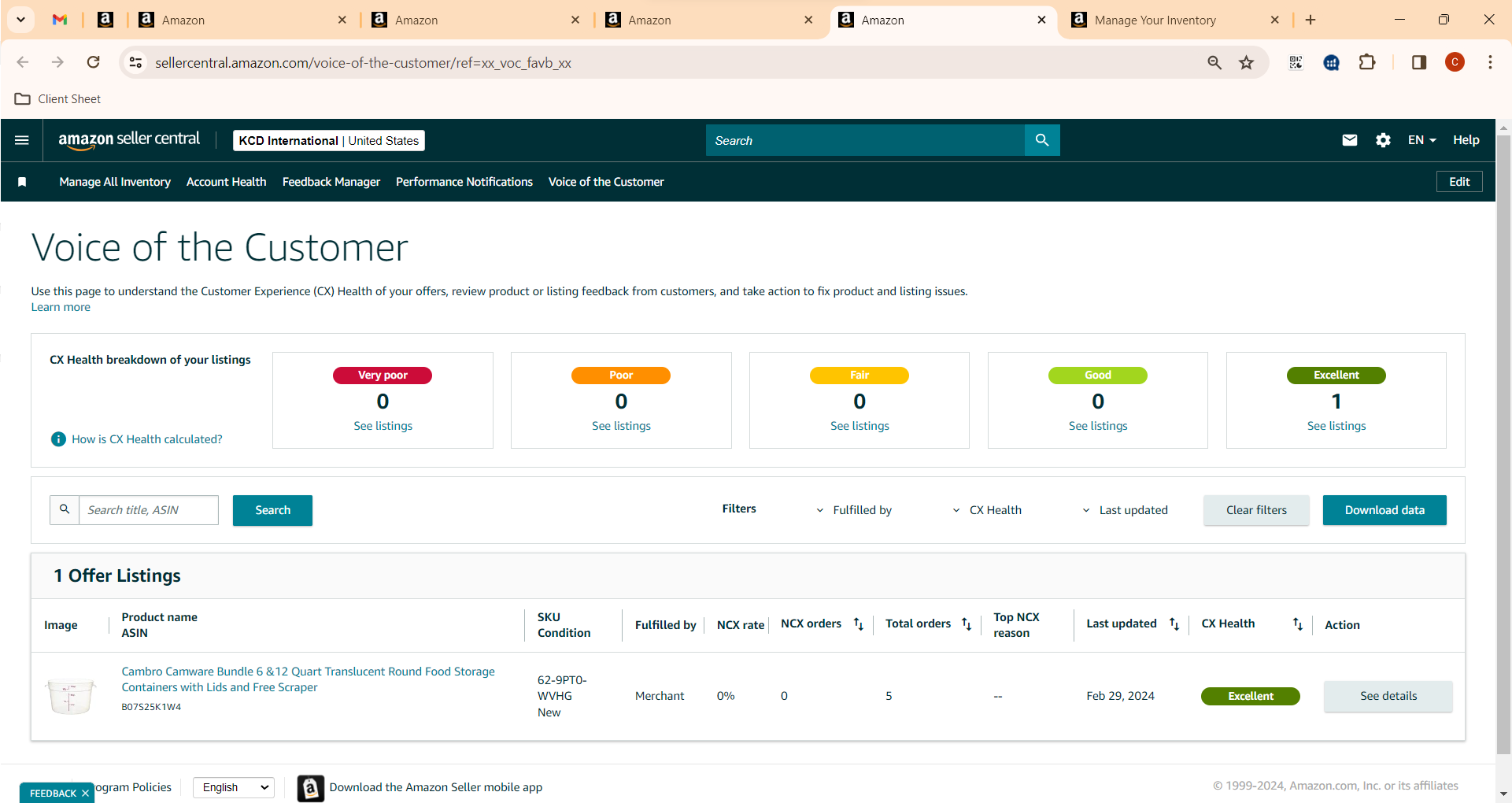Viewport: 1512px width, 803px height.
Task: Open Voice of the Customer menu item
Action: pos(606,182)
